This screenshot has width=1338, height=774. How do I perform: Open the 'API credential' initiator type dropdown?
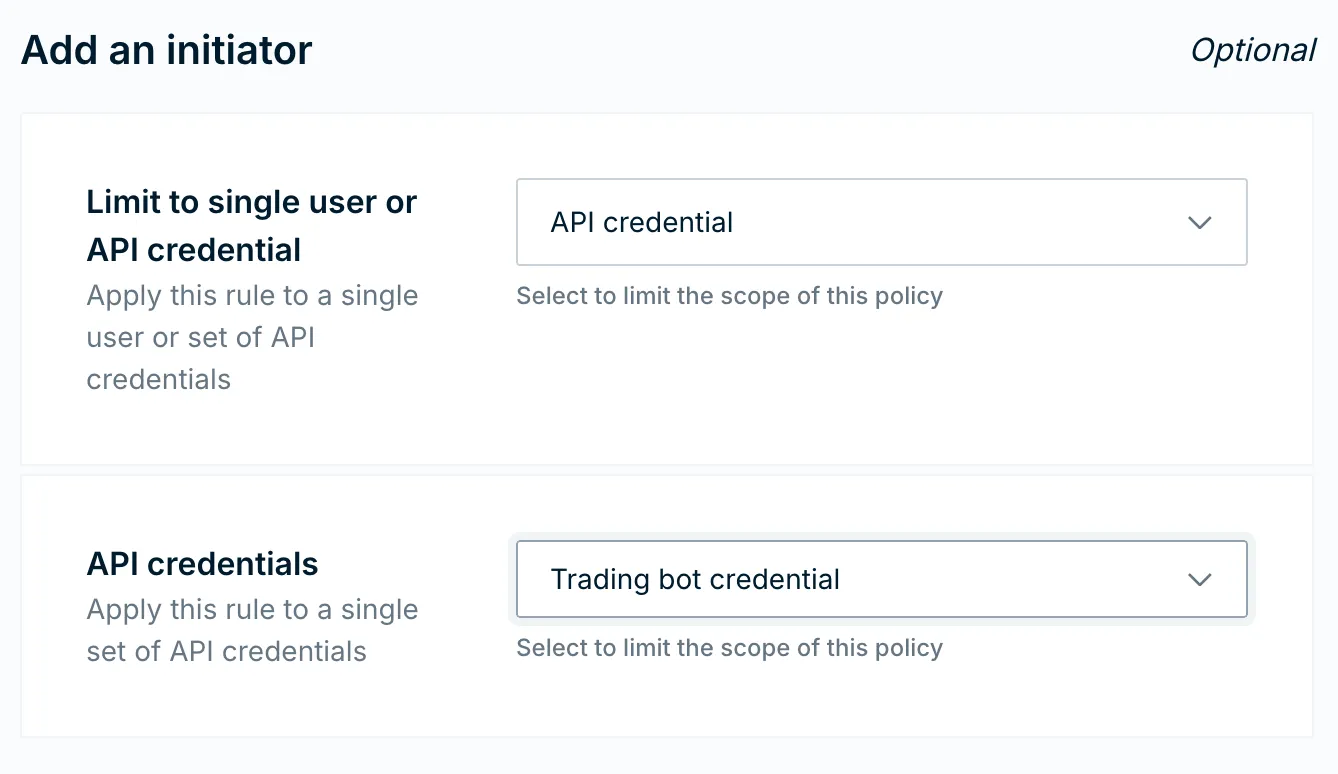click(x=880, y=222)
